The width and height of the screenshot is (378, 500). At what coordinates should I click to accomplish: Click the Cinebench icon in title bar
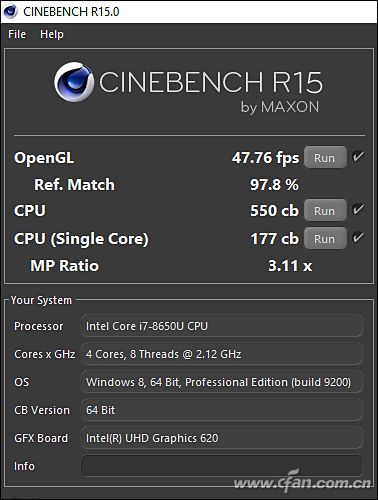[x=10, y=11]
